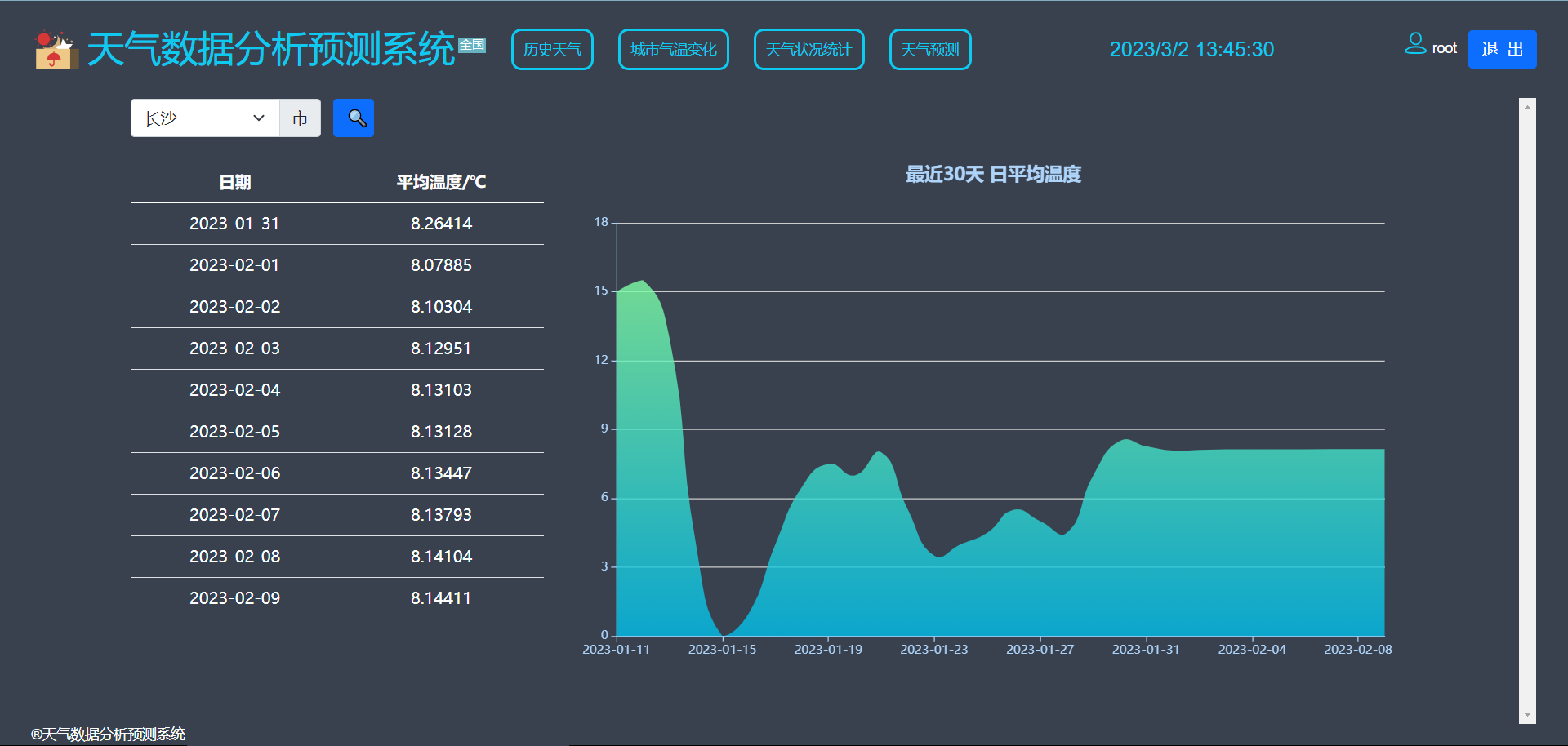Screen dimensions: 1568x746
Task: Click the temperature value 8.12951
Action: click(x=441, y=349)
